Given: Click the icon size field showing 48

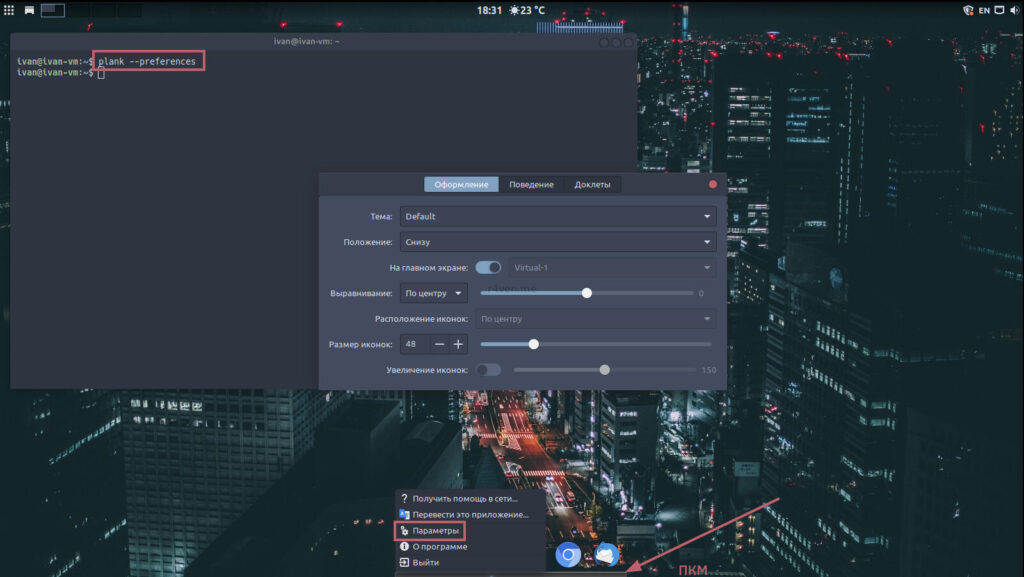Looking at the screenshot, I should point(415,344).
